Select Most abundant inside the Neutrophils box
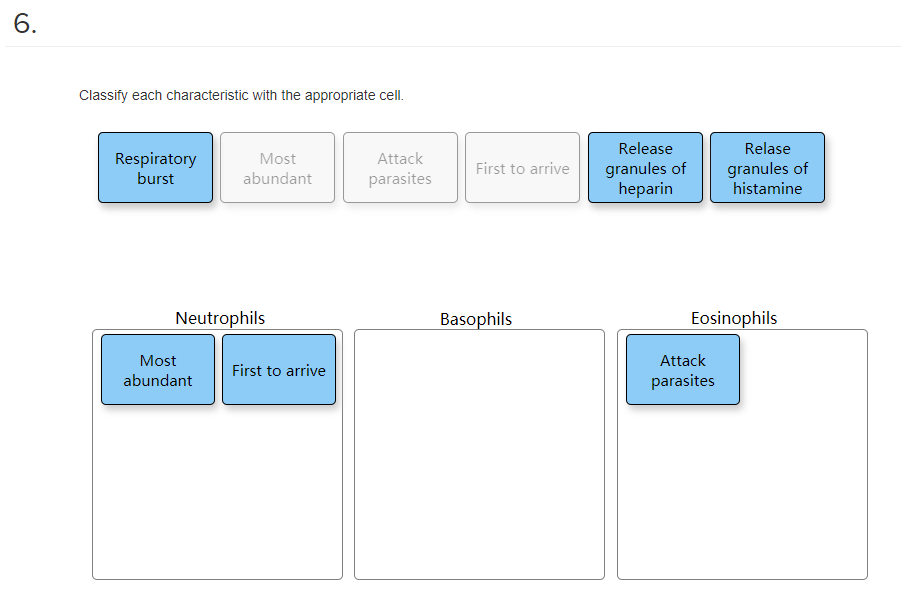This screenshot has height=598, width=901. pyautogui.click(x=157, y=369)
